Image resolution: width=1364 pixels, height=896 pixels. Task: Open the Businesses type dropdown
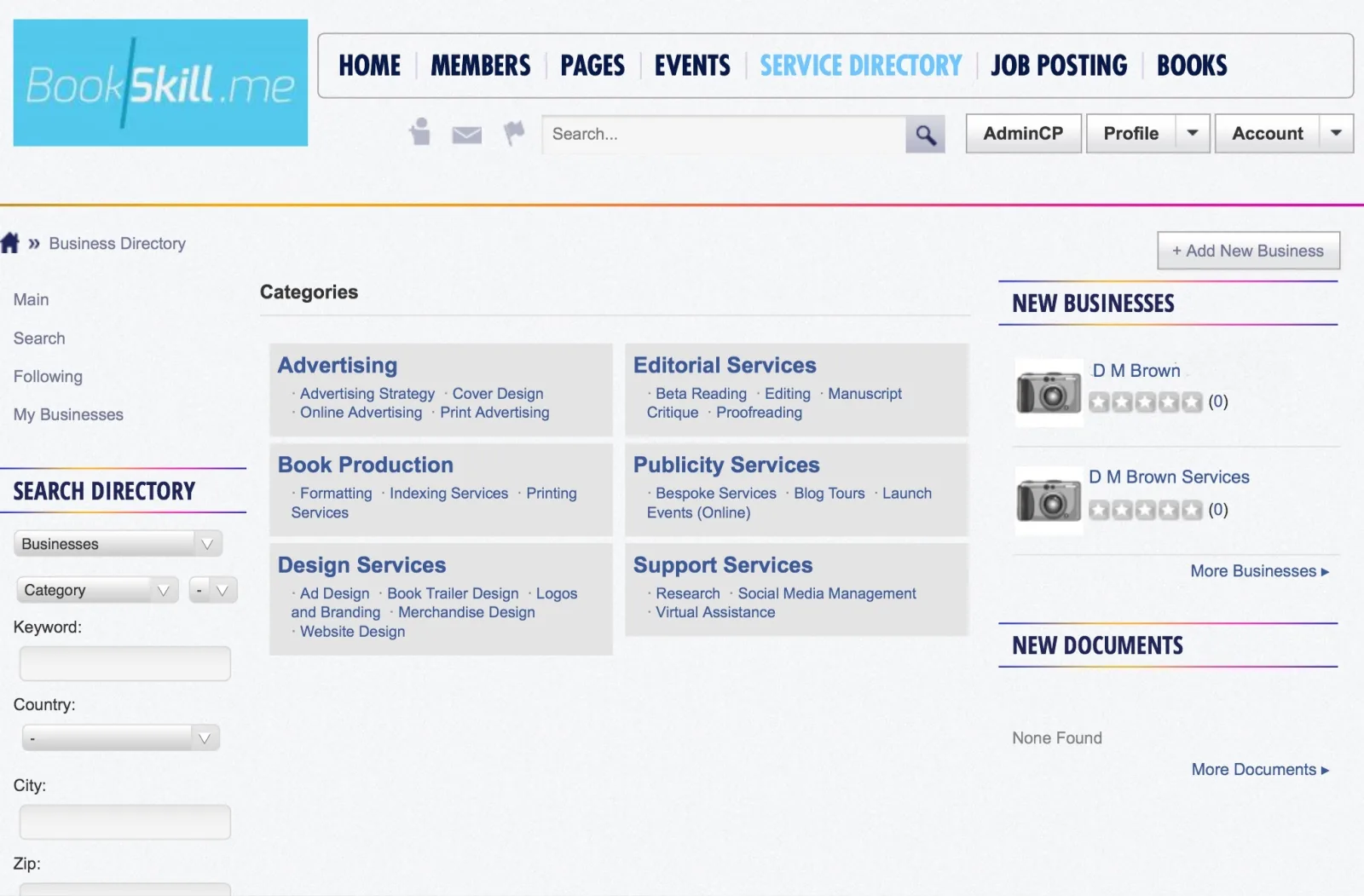[x=118, y=544]
